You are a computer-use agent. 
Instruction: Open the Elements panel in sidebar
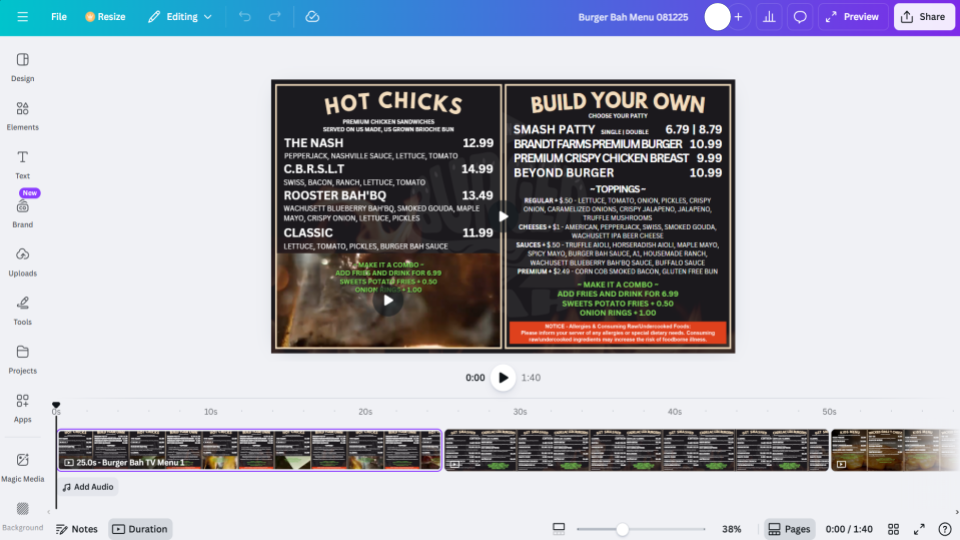(x=22, y=115)
